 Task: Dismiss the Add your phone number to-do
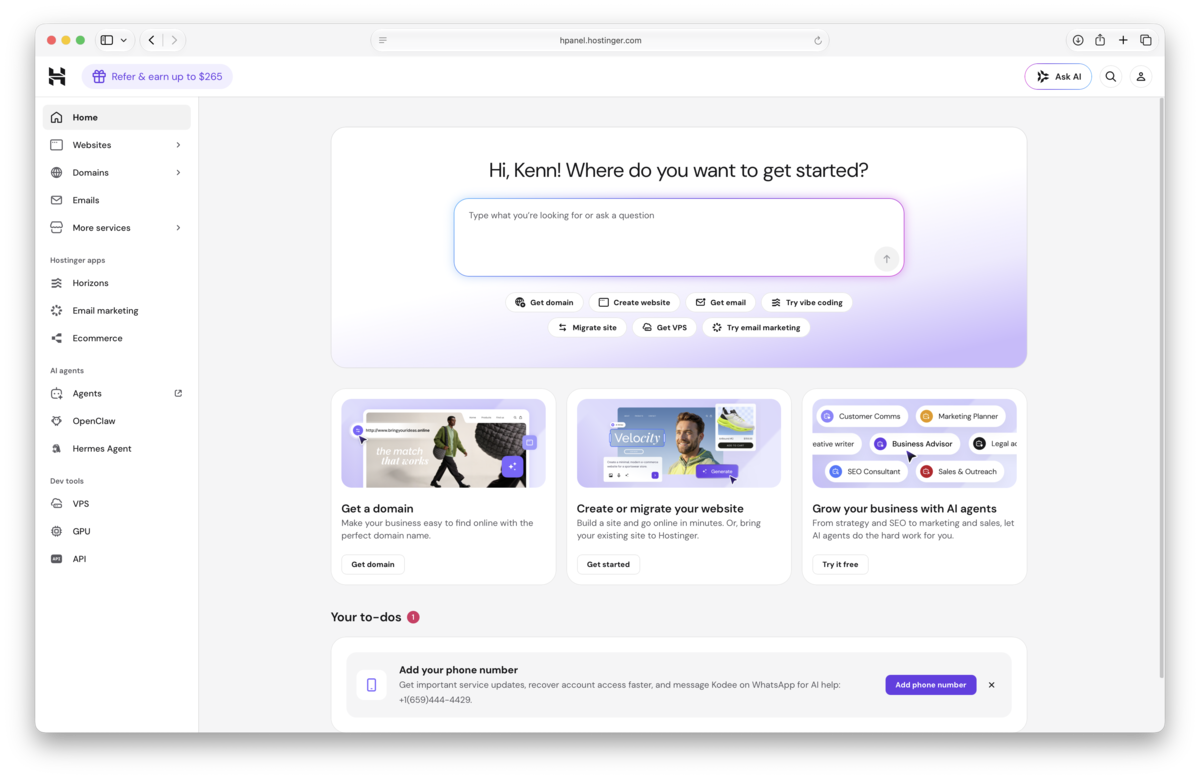pyautogui.click(x=992, y=685)
